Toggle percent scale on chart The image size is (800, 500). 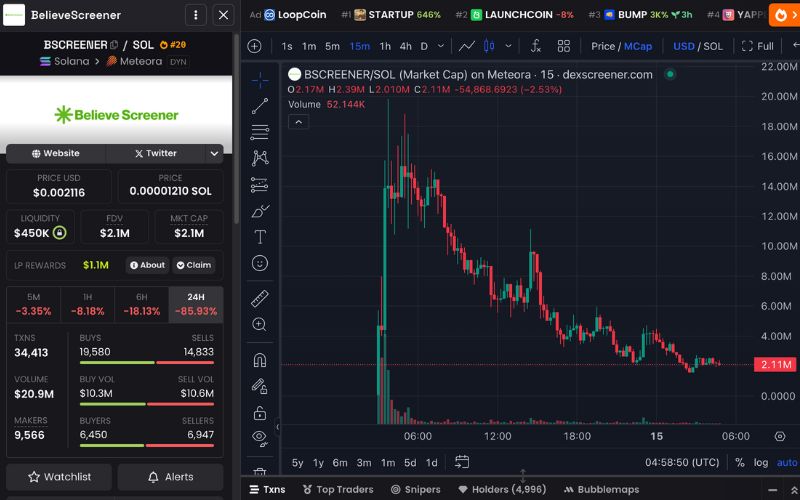click(739, 463)
